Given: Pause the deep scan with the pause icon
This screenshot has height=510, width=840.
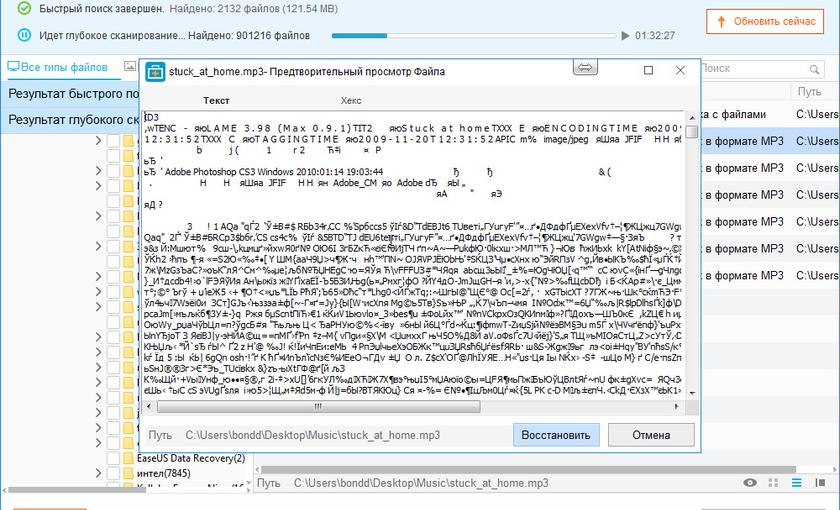Looking at the screenshot, I should 24,35.
